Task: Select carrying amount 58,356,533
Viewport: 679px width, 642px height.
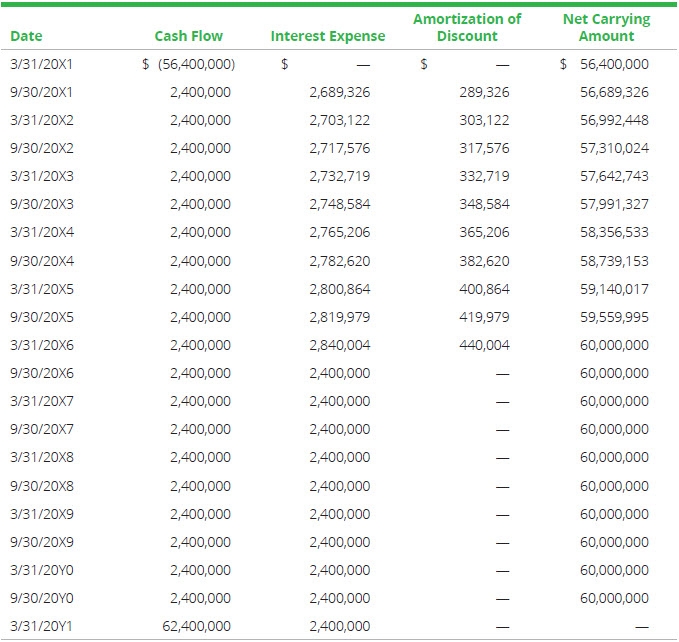Action: coord(614,232)
